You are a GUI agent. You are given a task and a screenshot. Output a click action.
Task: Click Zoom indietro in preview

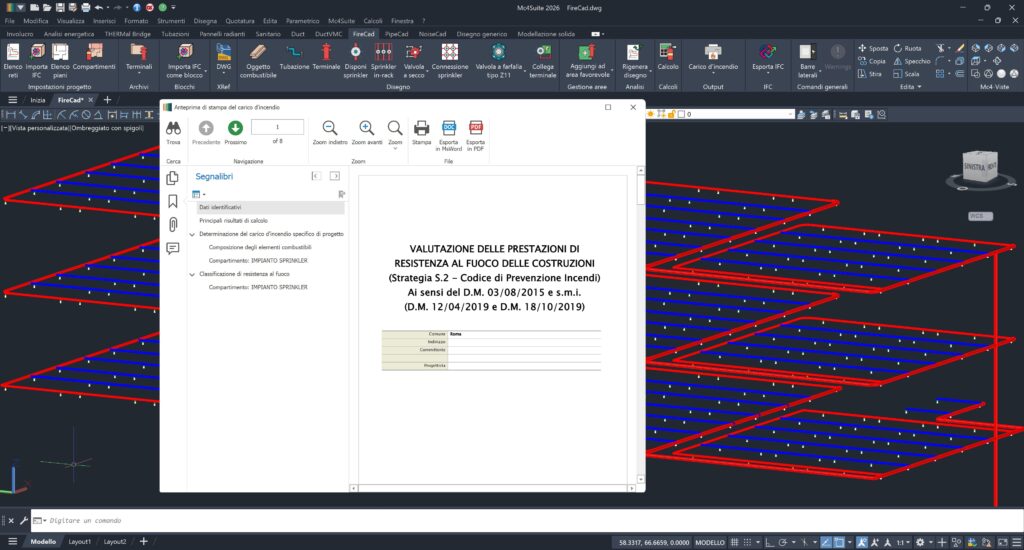(x=330, y=133)
